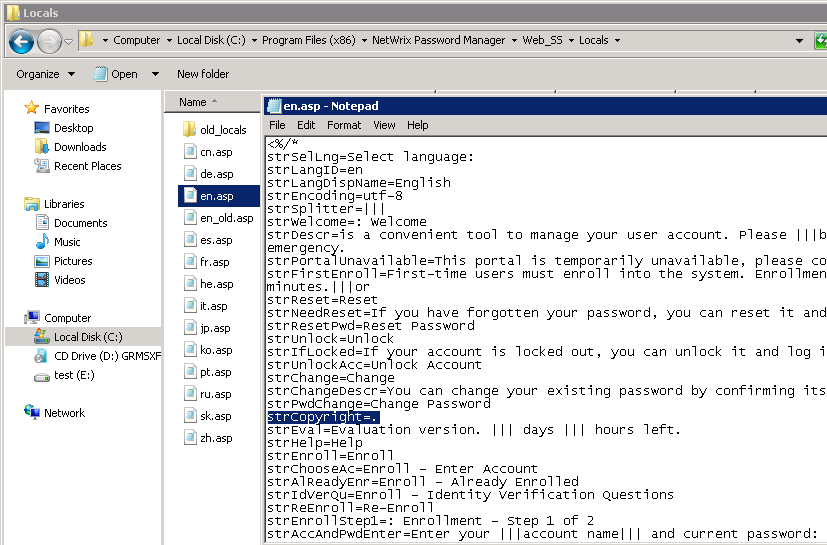Screen dimensions: 827x545
Task: Expand the Web_SS breadcrumb arrow
Action: click(x=573, y=41)
